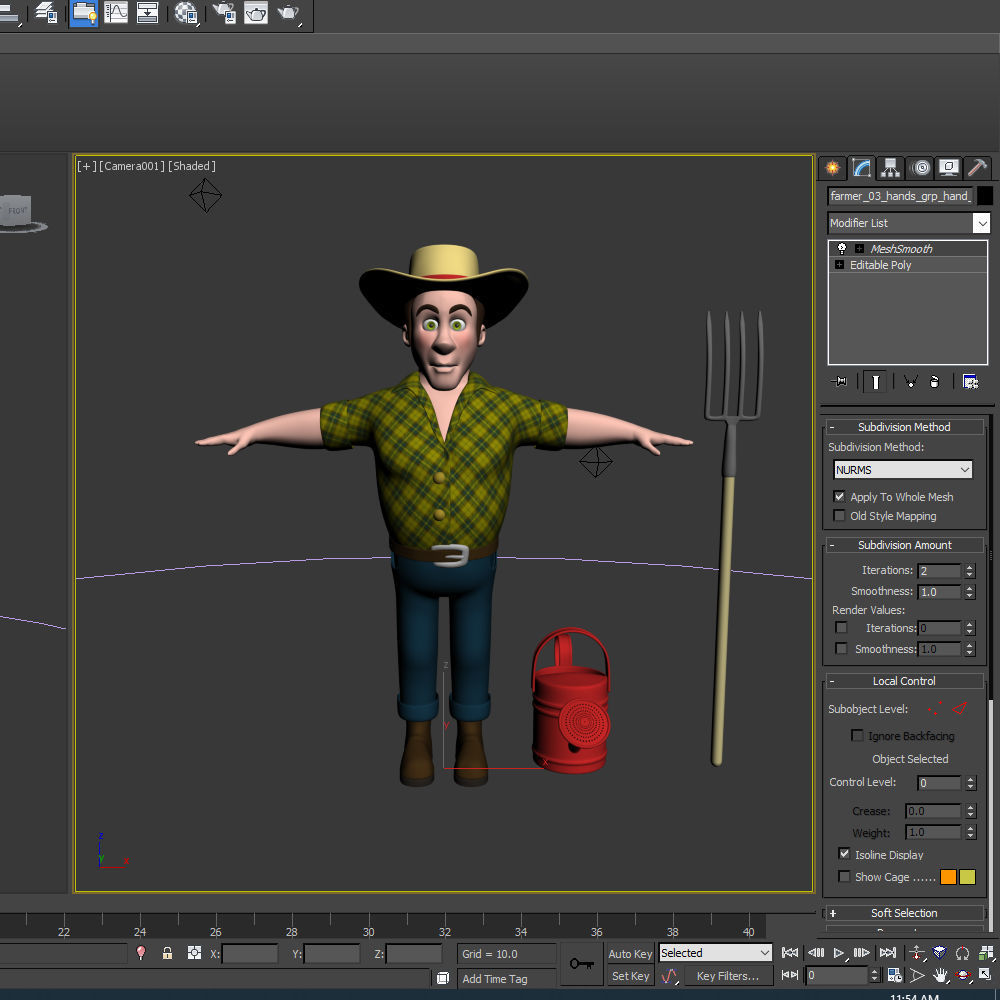
Task: Select Editable Poly in modifier stack
Action: pyautogui.click(x=880, y=265)
